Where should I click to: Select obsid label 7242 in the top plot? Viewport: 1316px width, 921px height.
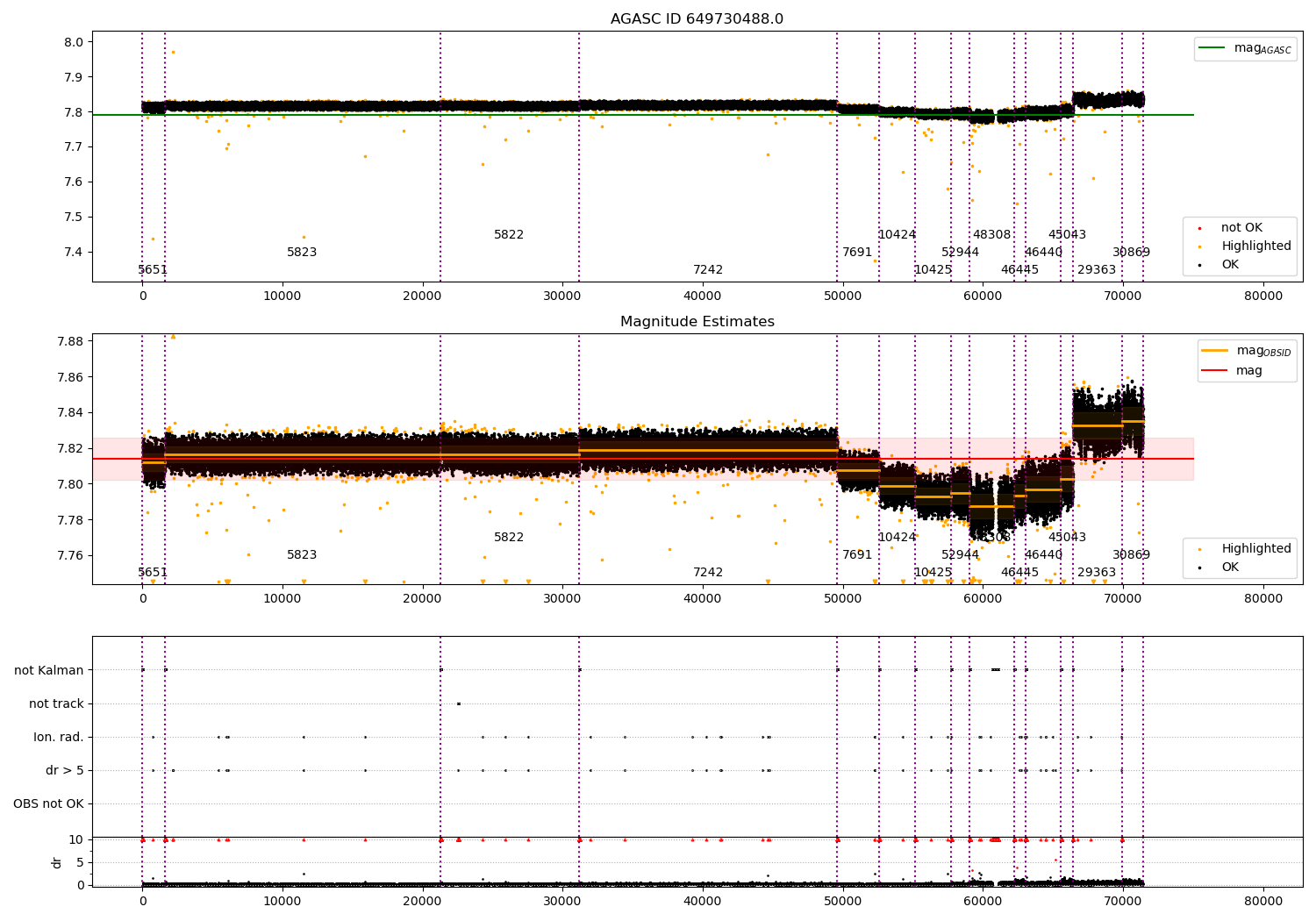tap(708, 270)
